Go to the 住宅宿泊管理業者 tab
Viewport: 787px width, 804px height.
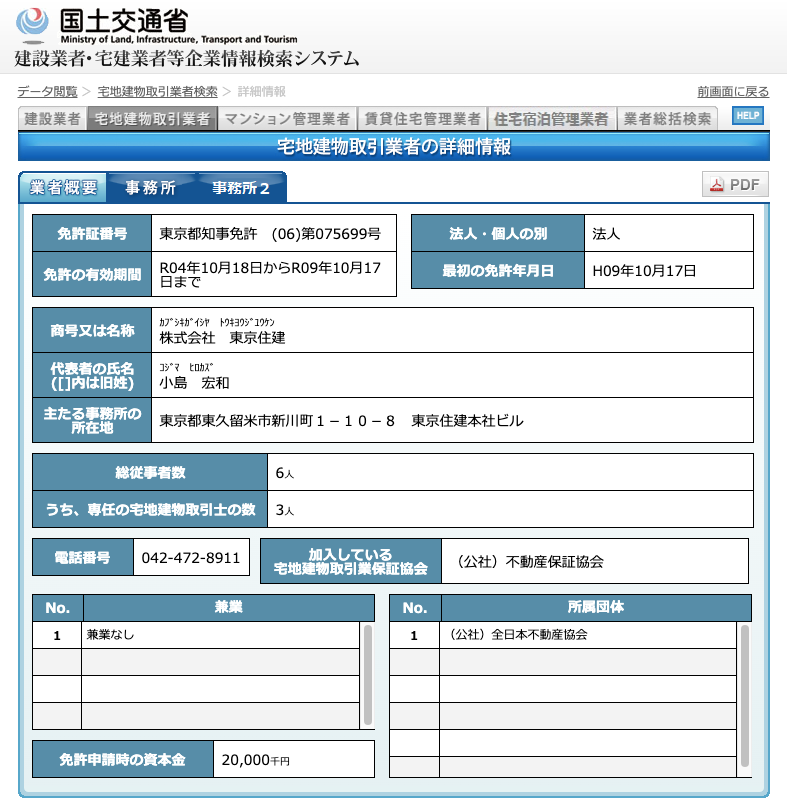(x=551, y=119)
